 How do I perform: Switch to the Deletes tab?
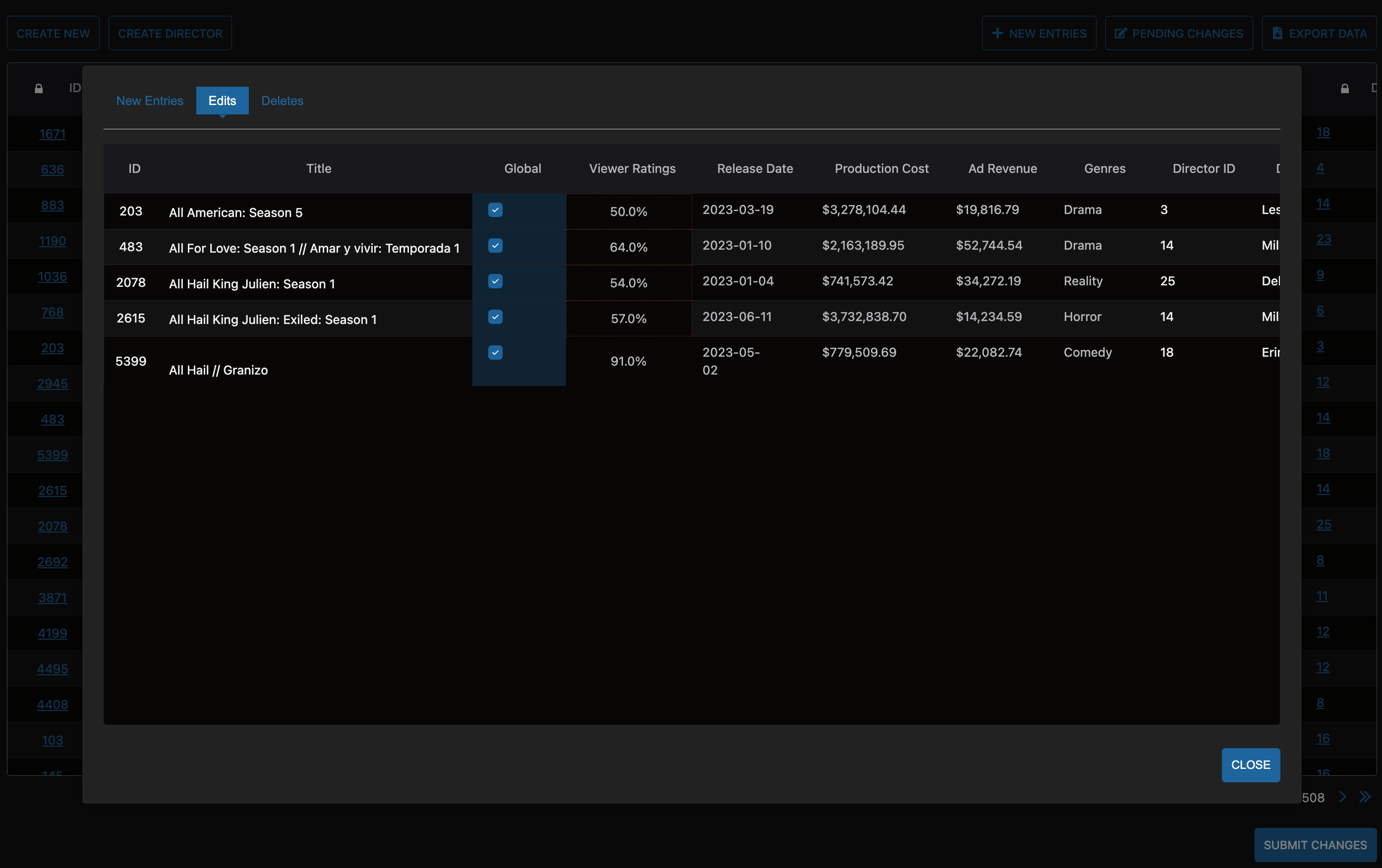coord(282,101)
